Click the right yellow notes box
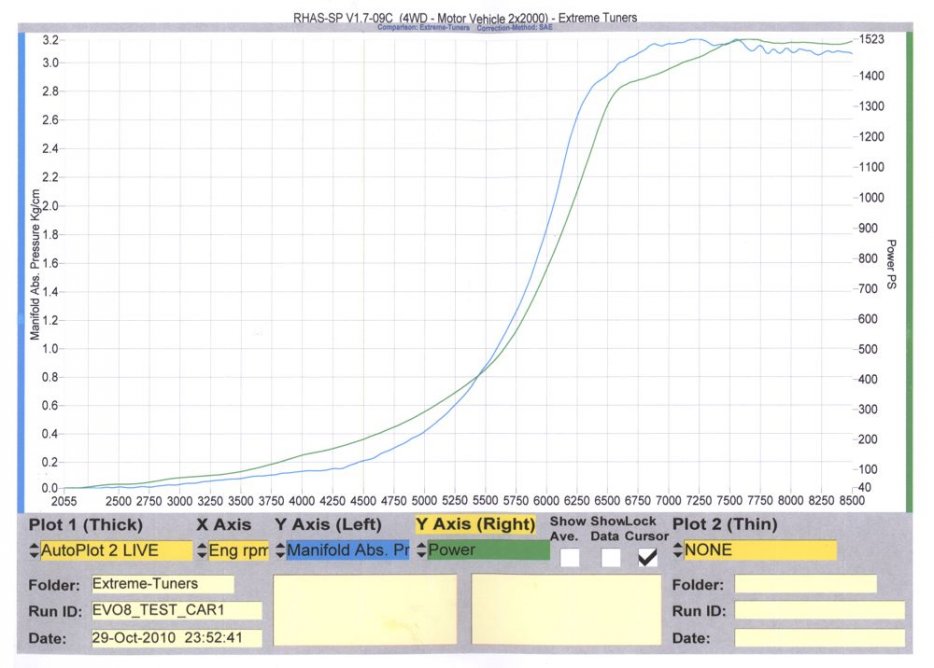The height and width of the screenshot is (668, 934). pyautogui.click(x=566, y=609)
